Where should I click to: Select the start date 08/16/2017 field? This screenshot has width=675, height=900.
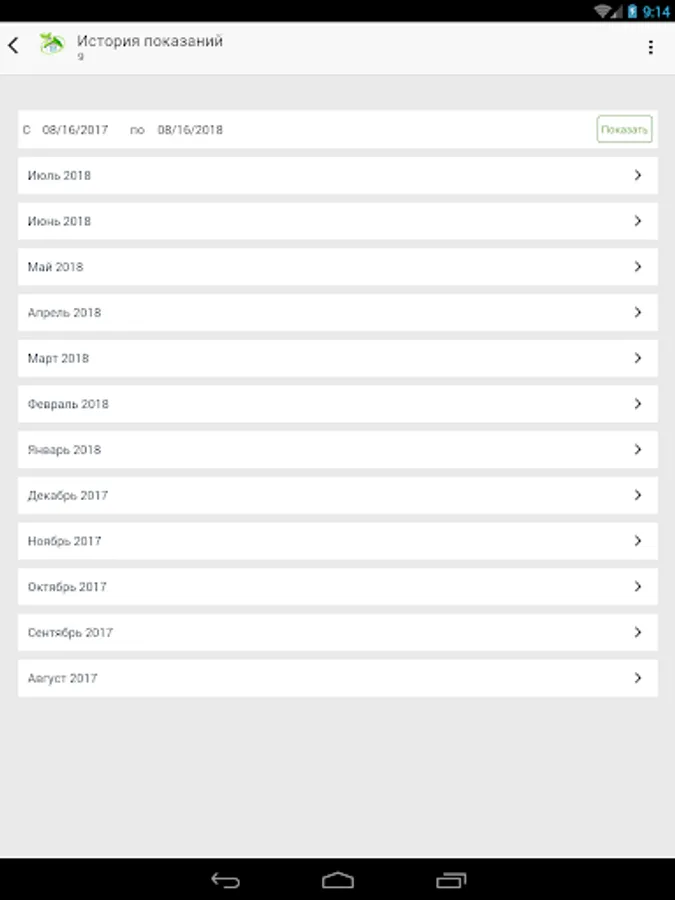click(75, 130)
